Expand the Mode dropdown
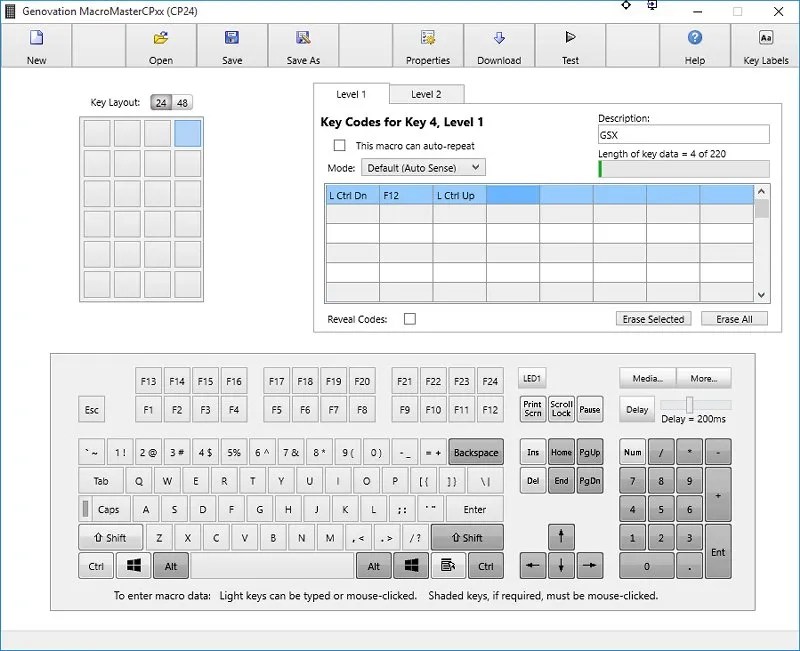Image resolution: width=800 pixels, height=651 pixels. 423,167
